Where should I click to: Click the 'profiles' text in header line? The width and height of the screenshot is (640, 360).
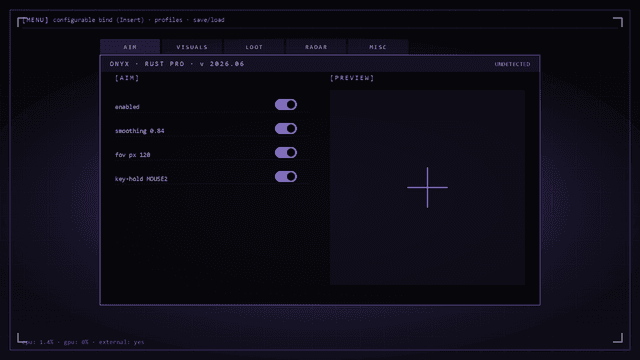click(x=168, y=20)
